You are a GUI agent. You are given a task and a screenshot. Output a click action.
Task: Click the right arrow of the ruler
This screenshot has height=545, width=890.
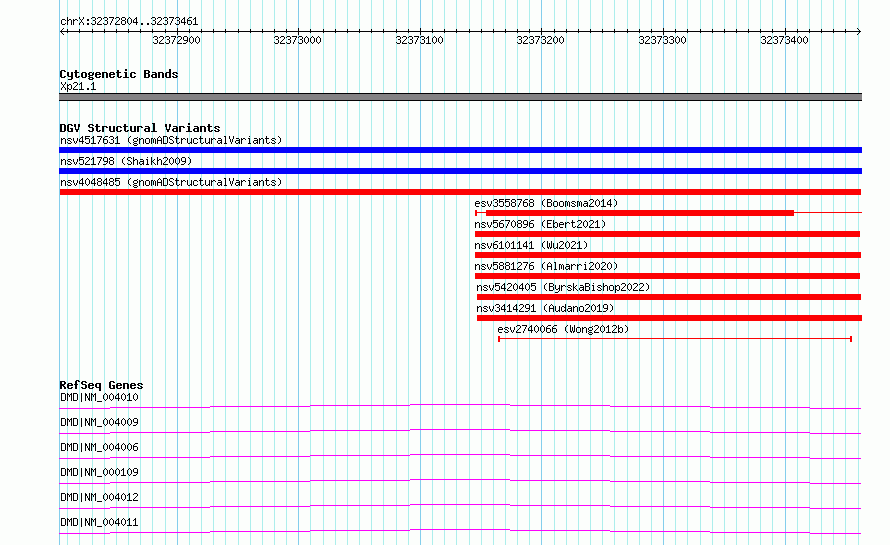pos(859,32)
